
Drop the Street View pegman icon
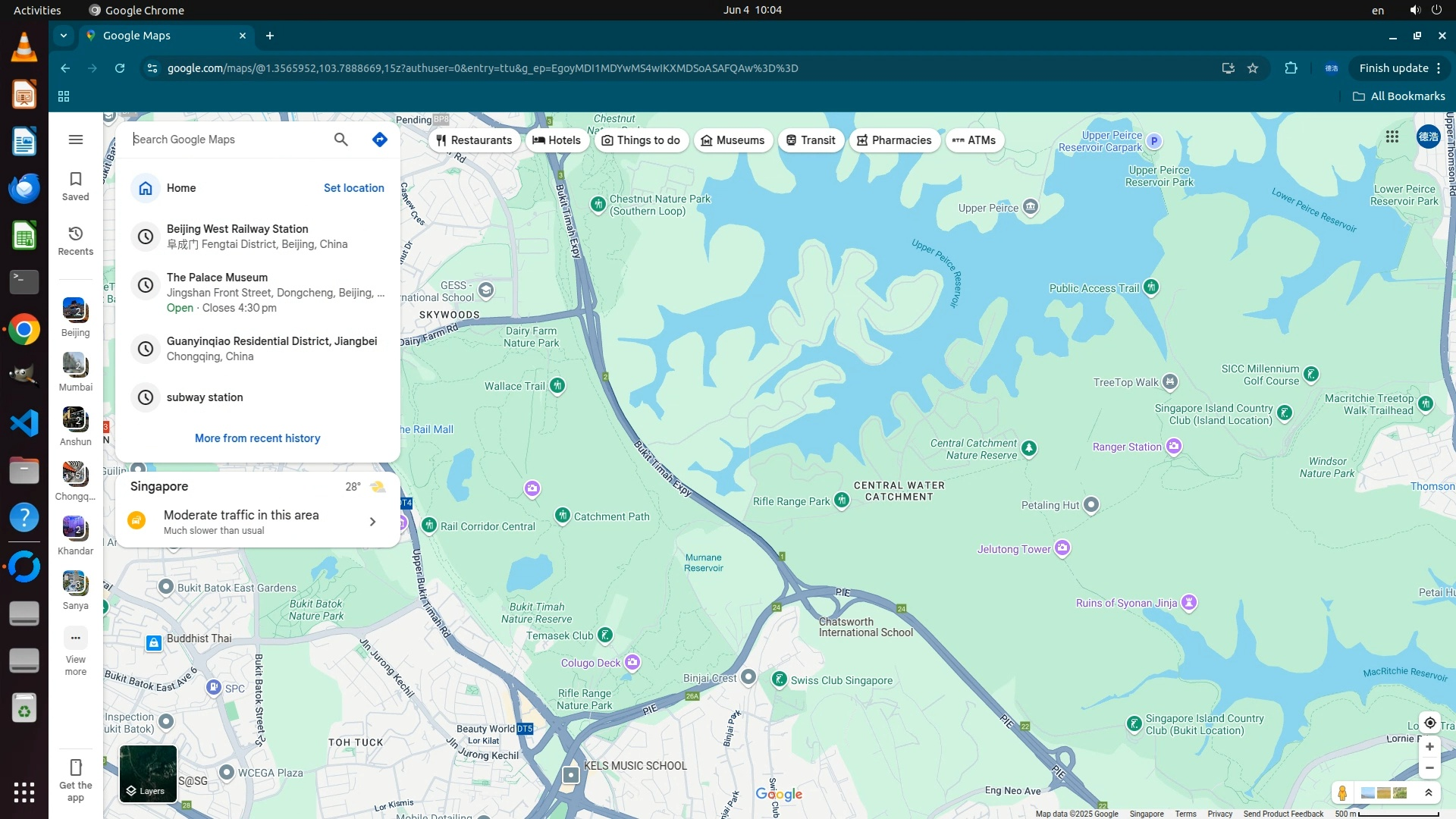click(x=1342, y=793)
